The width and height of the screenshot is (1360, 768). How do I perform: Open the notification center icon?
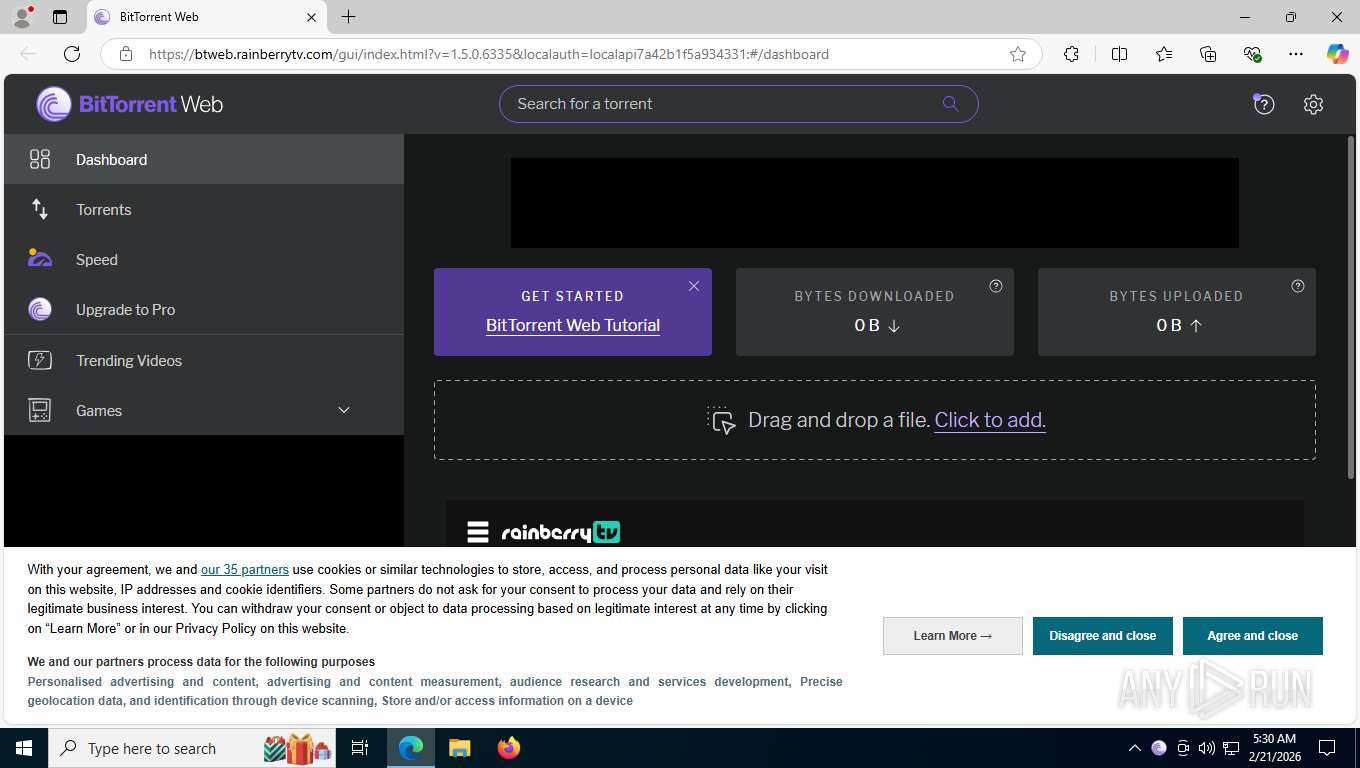point(1327,748)
